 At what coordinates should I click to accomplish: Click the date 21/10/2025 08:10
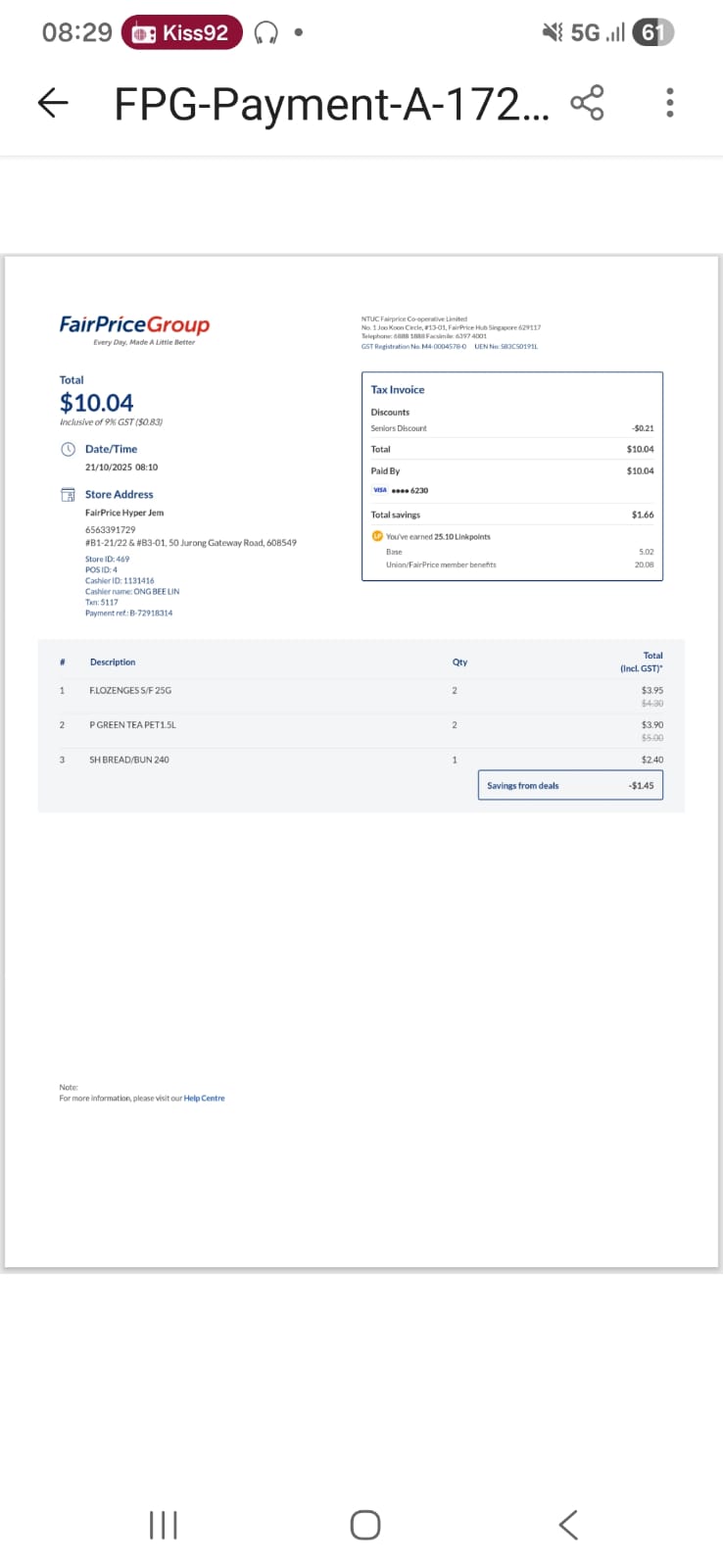121,467
